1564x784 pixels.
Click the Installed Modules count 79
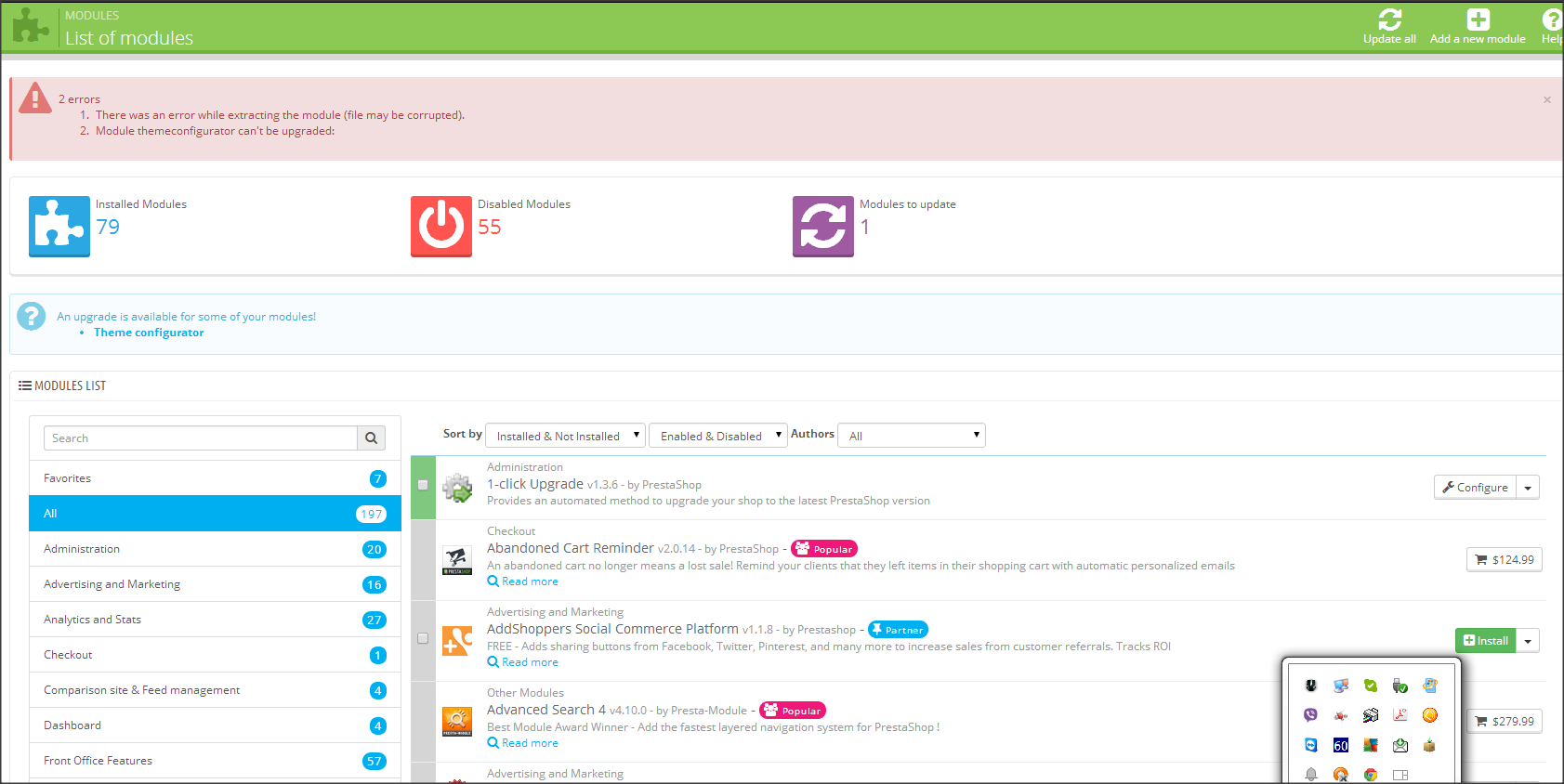coord(108,227)
